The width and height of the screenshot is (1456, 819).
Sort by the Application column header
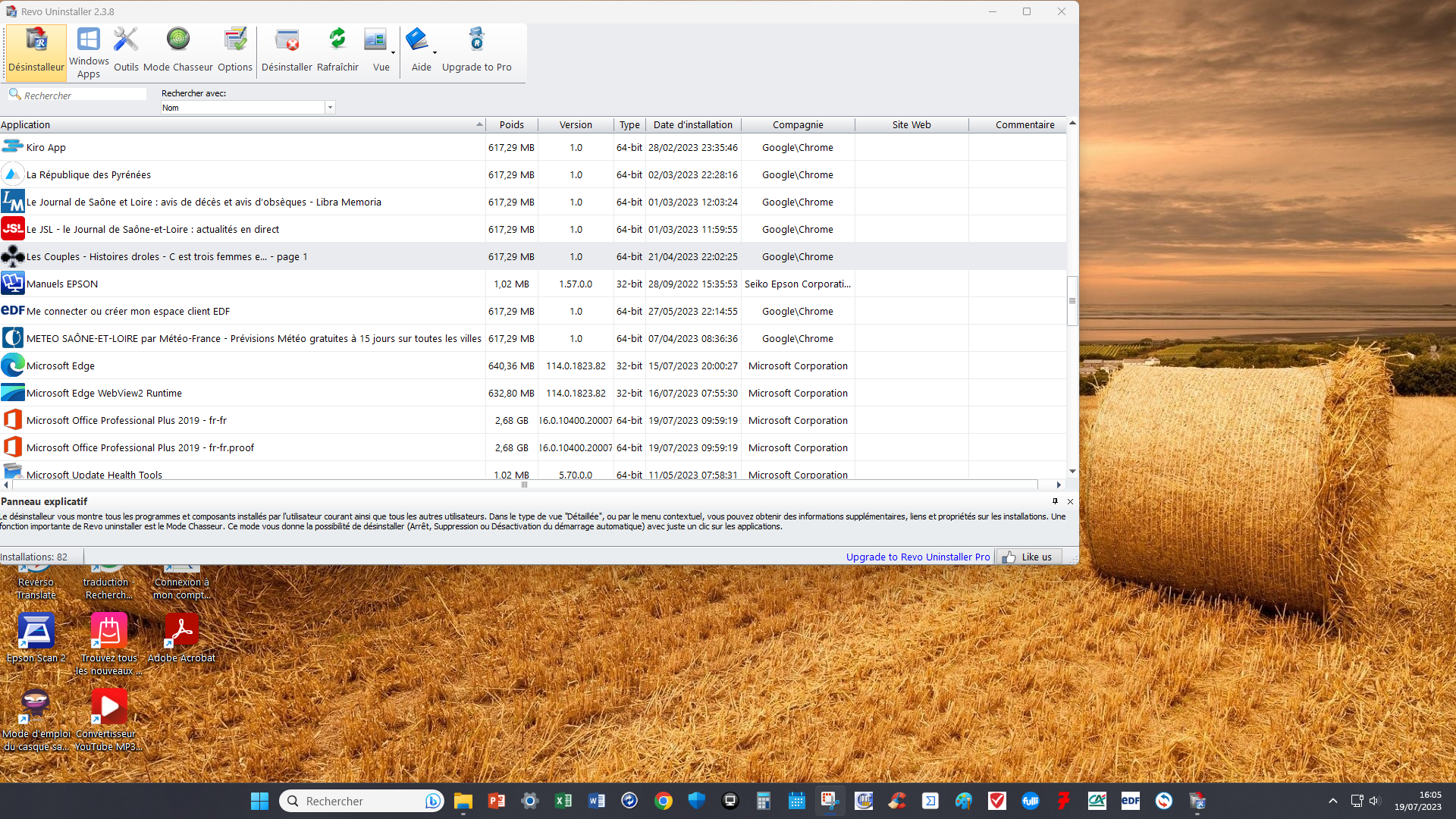(x=243, y=125)
